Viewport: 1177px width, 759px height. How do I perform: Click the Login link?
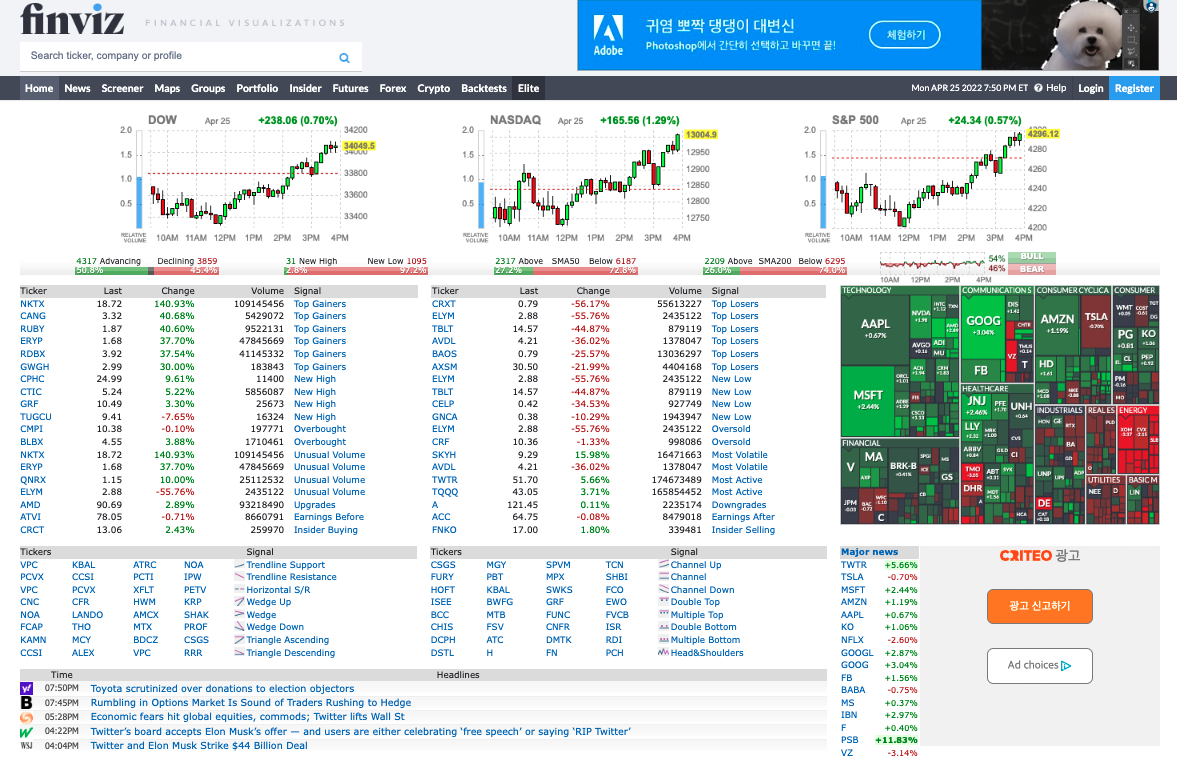pyautogui.click(x=1091, y=88)
